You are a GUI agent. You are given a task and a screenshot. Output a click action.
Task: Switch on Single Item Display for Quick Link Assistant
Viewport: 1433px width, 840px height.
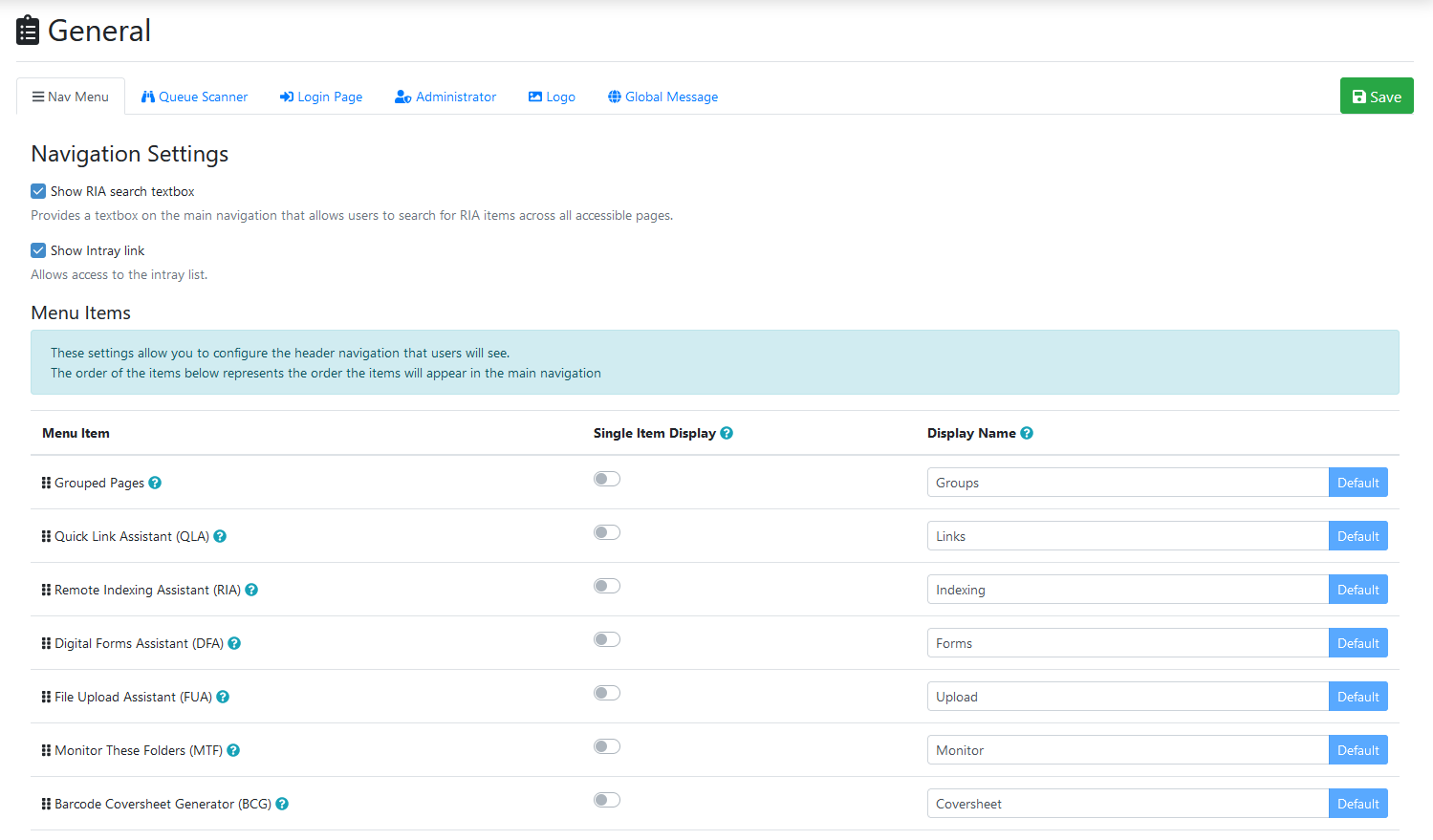tap(607, 532)
